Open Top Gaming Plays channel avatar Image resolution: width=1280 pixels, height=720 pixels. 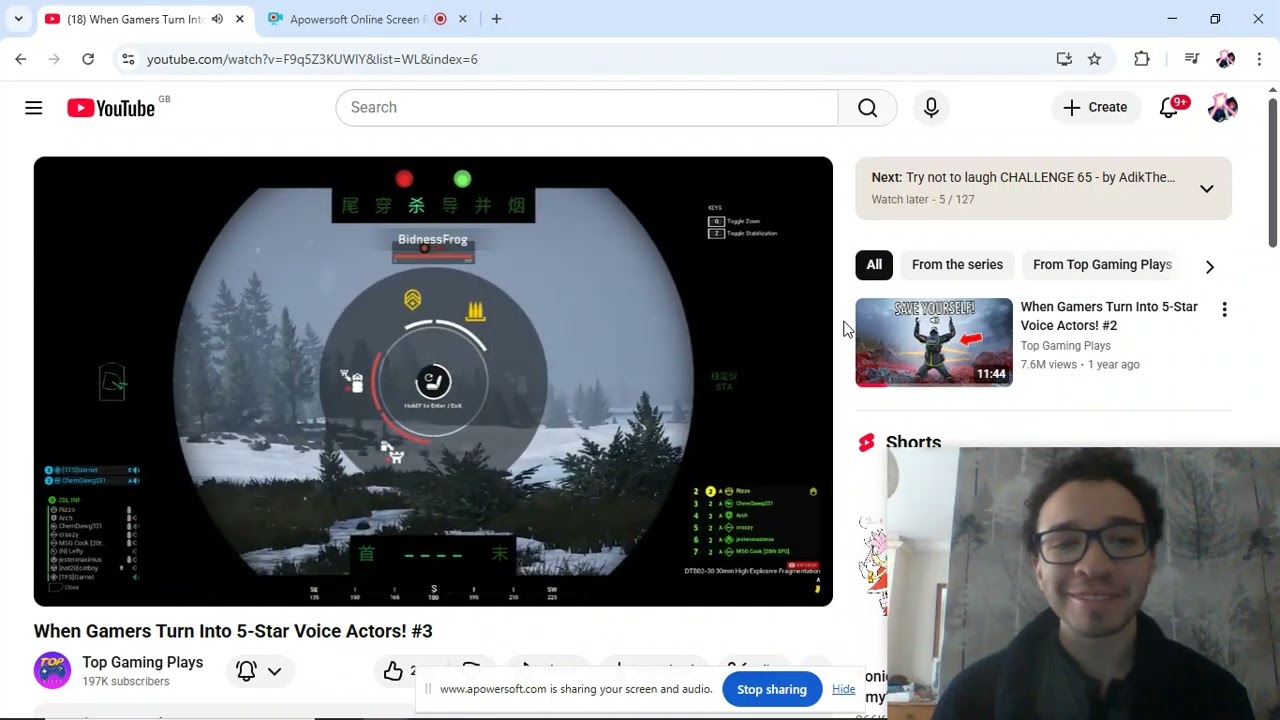tap(52, 671)
